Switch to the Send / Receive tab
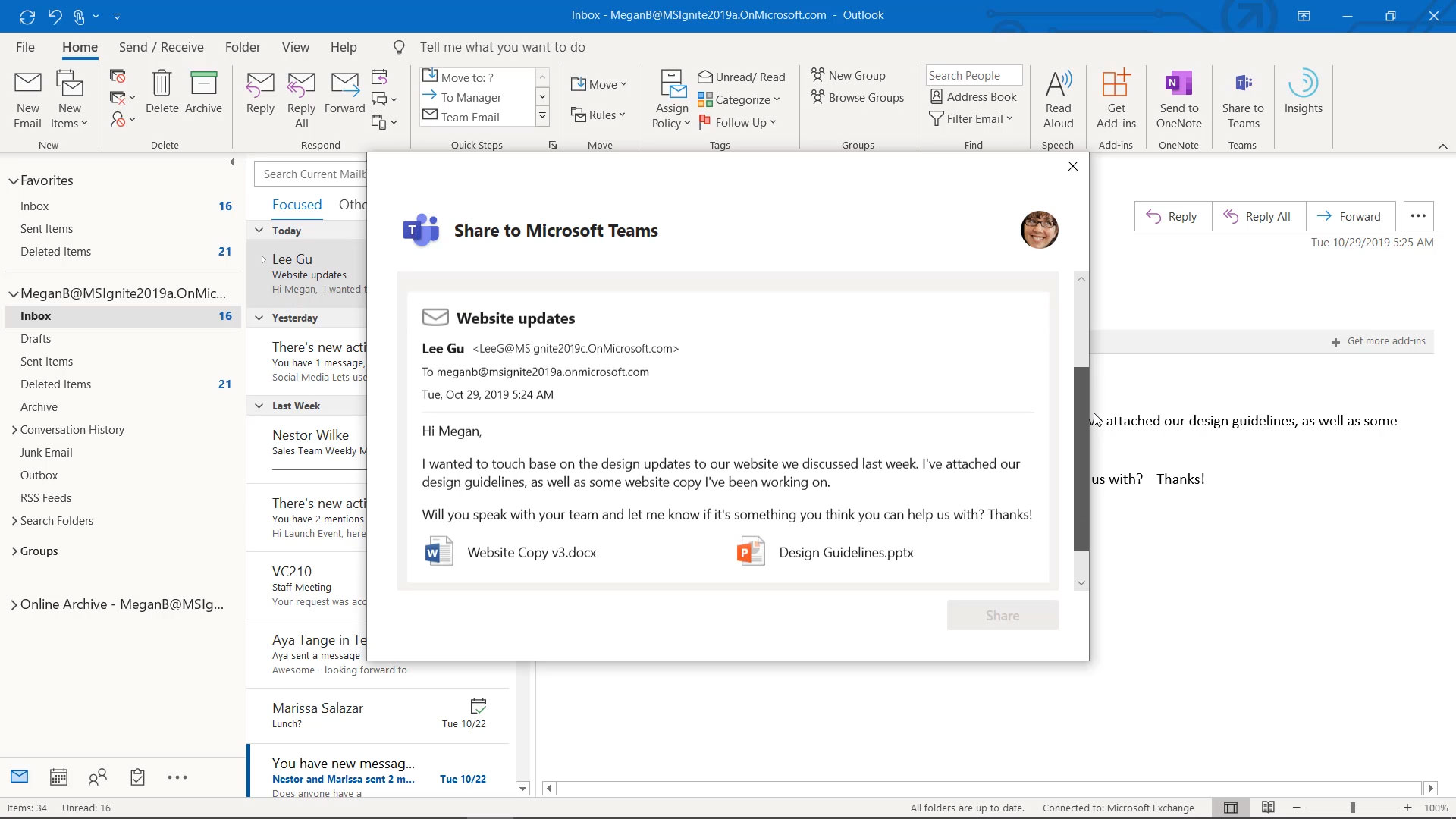Image resolution: width=1456 pixels, height=819 pixels. (161, 47)
